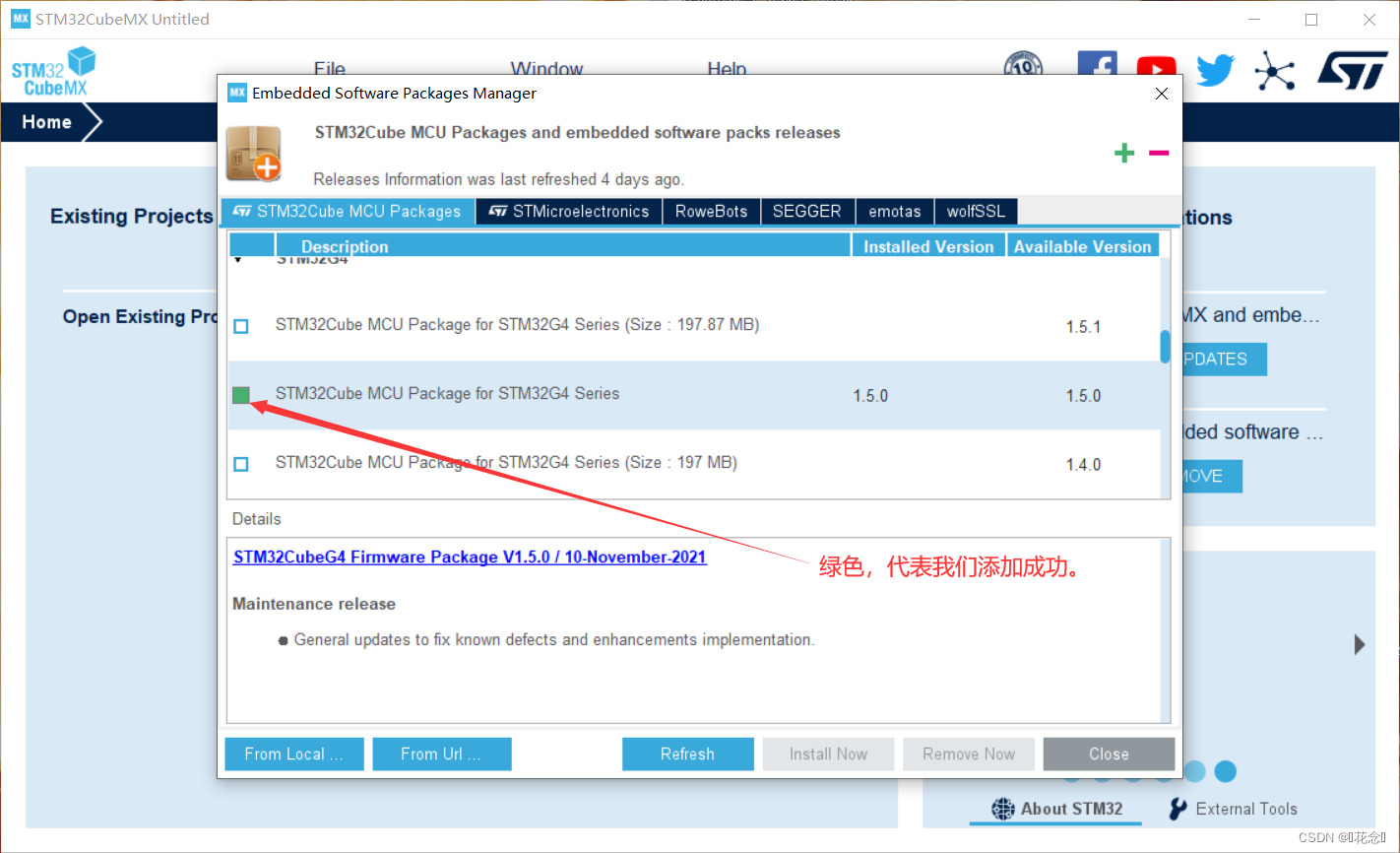Click available version value 1.4.0

(1083, 465)
